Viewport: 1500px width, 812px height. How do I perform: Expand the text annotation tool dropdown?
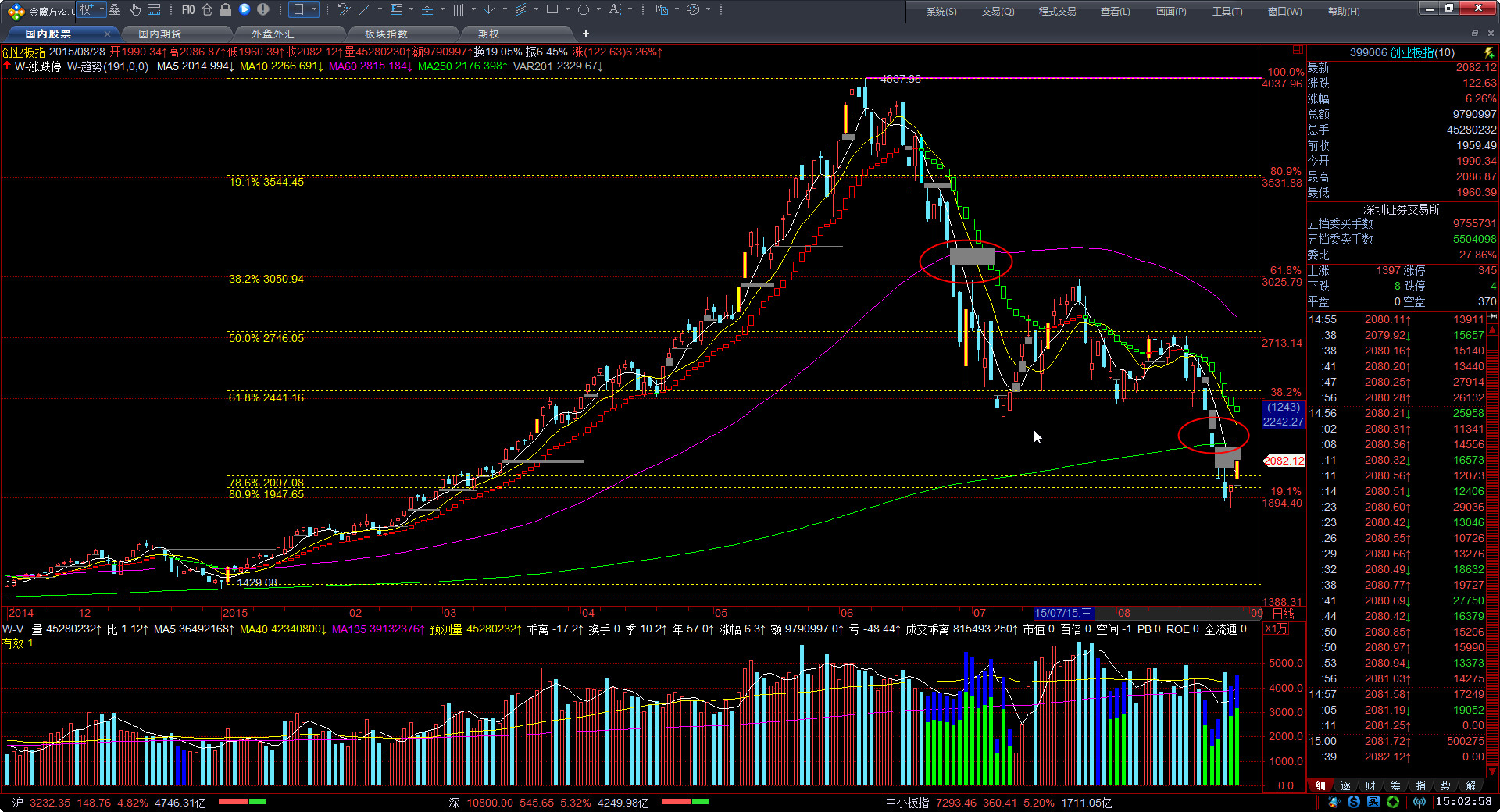(x=630, y=9)
